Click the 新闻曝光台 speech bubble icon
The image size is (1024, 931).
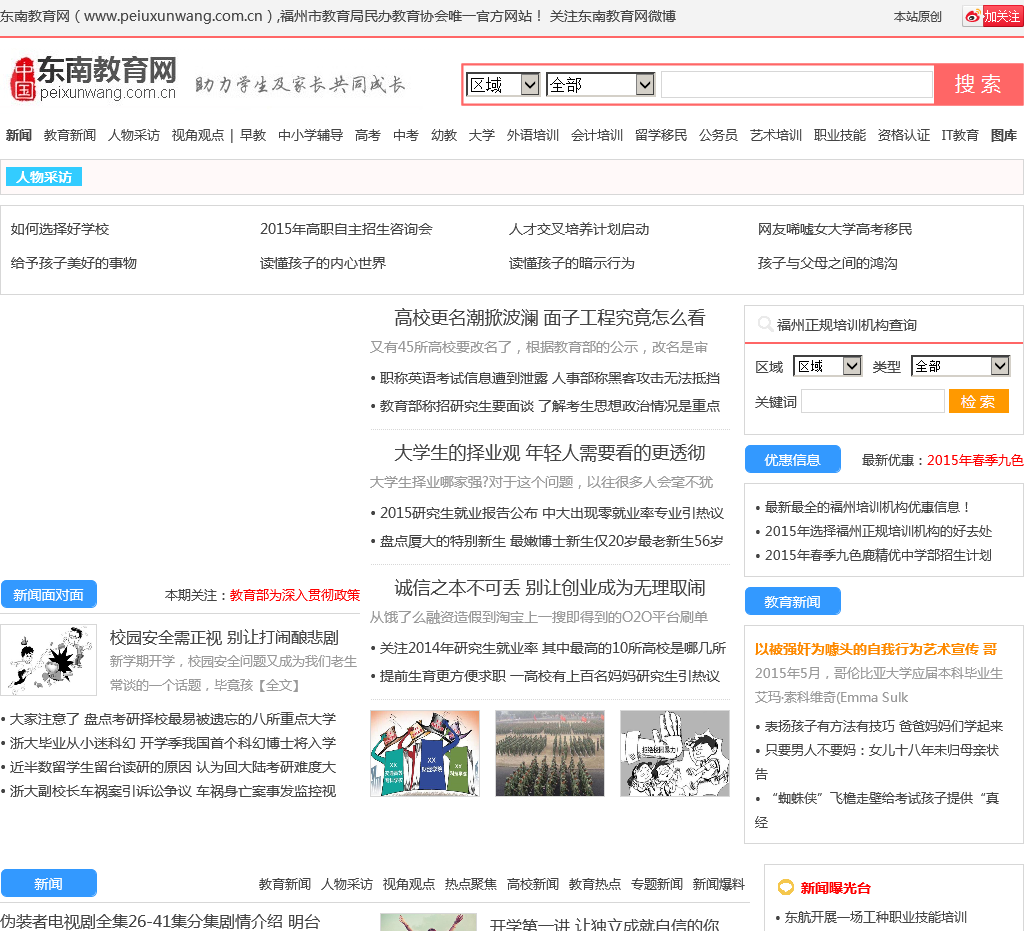(786, 887)
